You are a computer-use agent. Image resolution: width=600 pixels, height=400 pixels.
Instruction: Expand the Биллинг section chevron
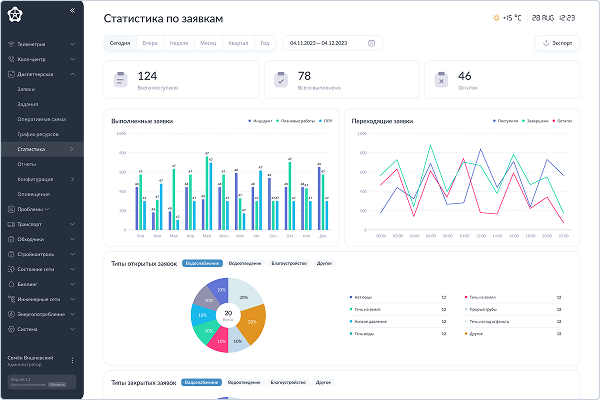pos(72,284)
